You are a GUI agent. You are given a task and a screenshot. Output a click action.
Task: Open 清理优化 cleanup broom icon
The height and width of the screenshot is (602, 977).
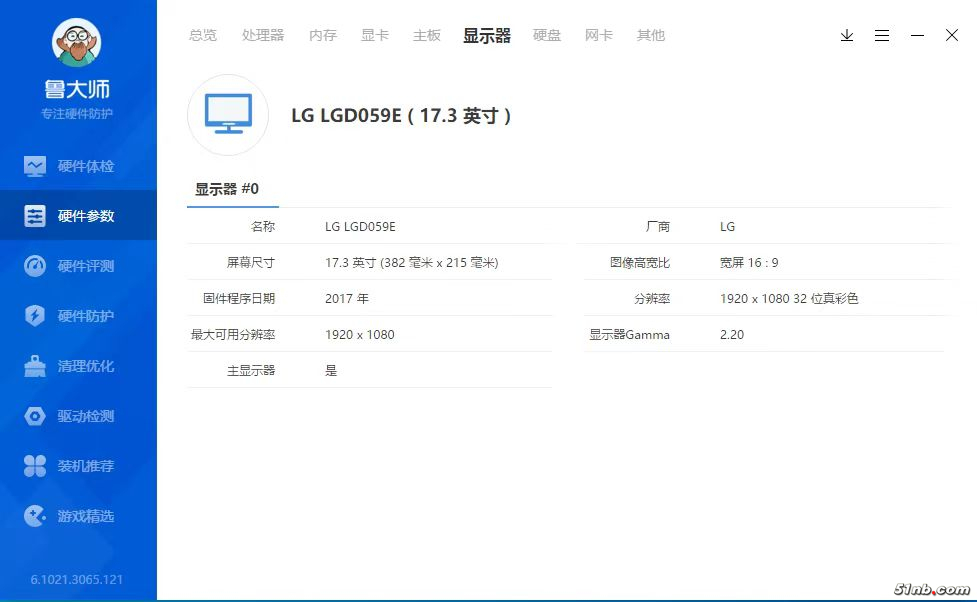pos(35,366)
